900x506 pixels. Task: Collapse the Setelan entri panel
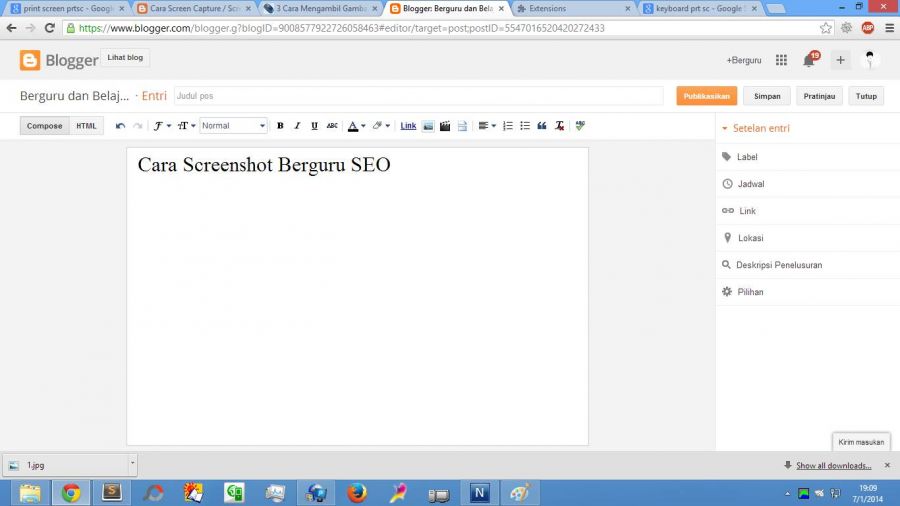pos(755,128)
